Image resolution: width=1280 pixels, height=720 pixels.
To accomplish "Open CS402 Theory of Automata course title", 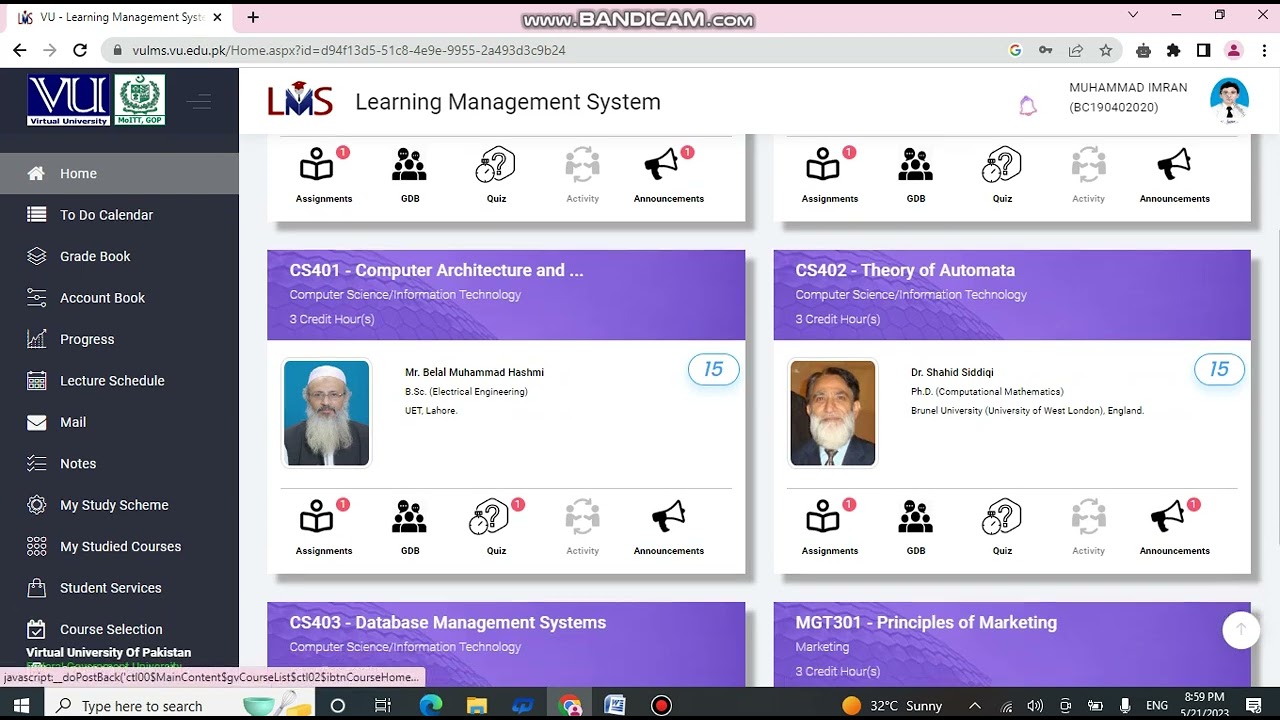I will click(905, 270).
